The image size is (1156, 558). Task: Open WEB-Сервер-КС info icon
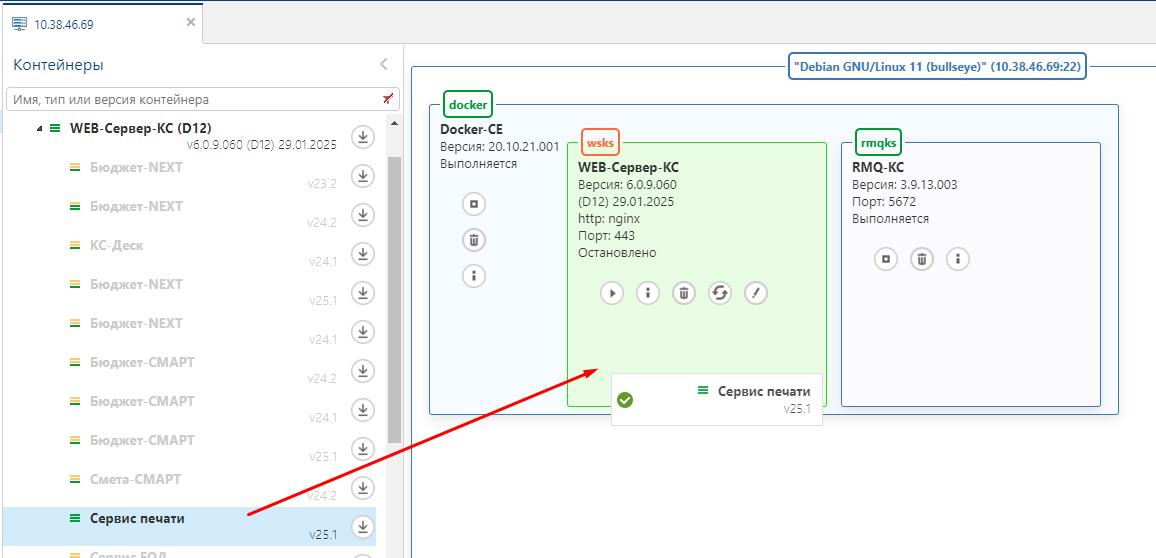648,293
